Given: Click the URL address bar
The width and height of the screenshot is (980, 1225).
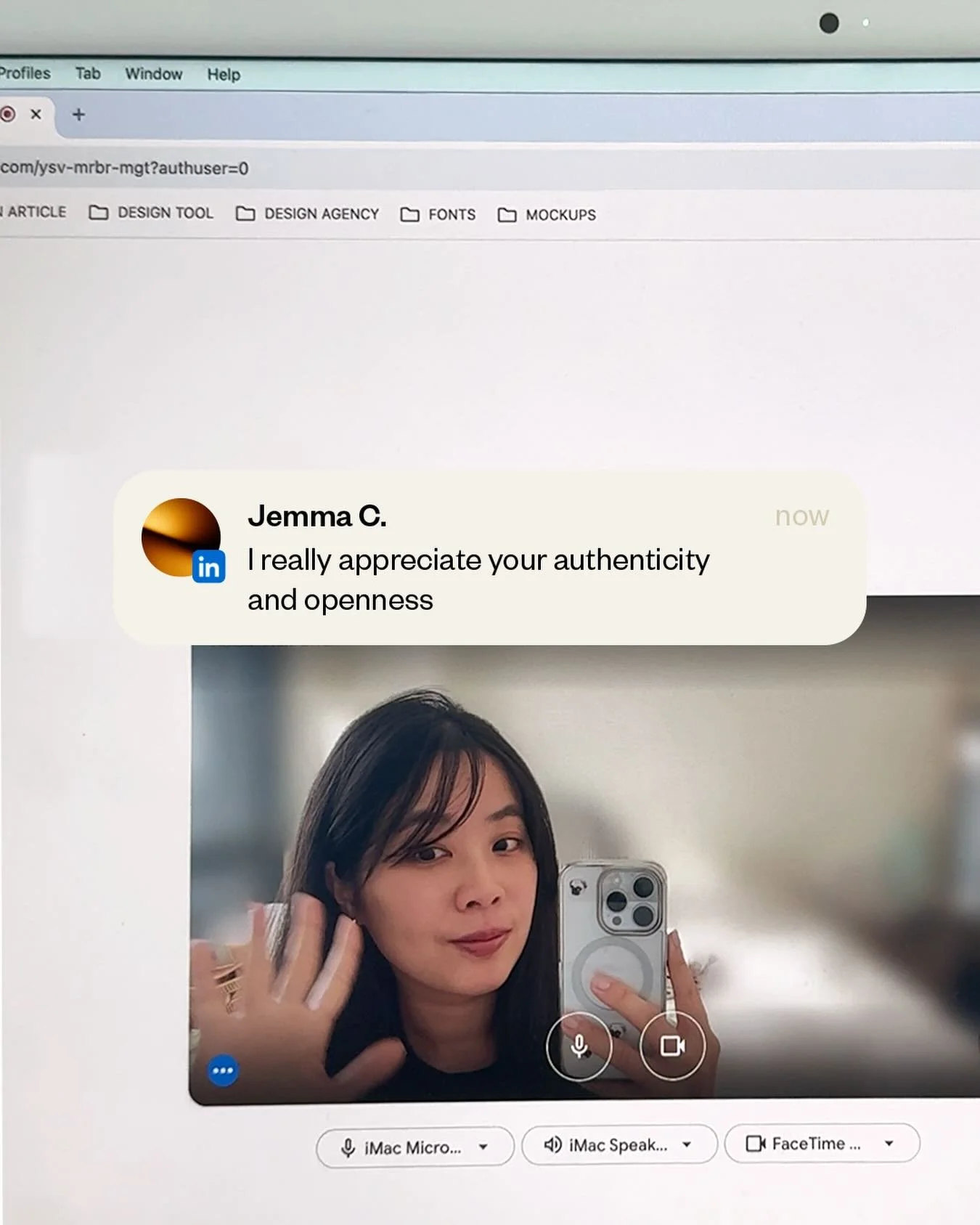Looking at the screenshot, I should [x=490, y=168].
